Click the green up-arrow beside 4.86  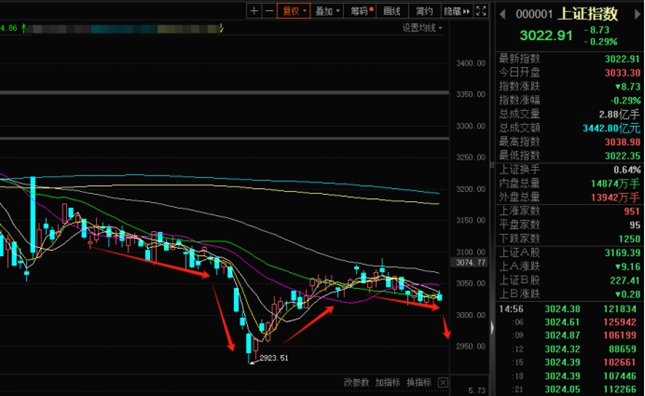(23, 28)
